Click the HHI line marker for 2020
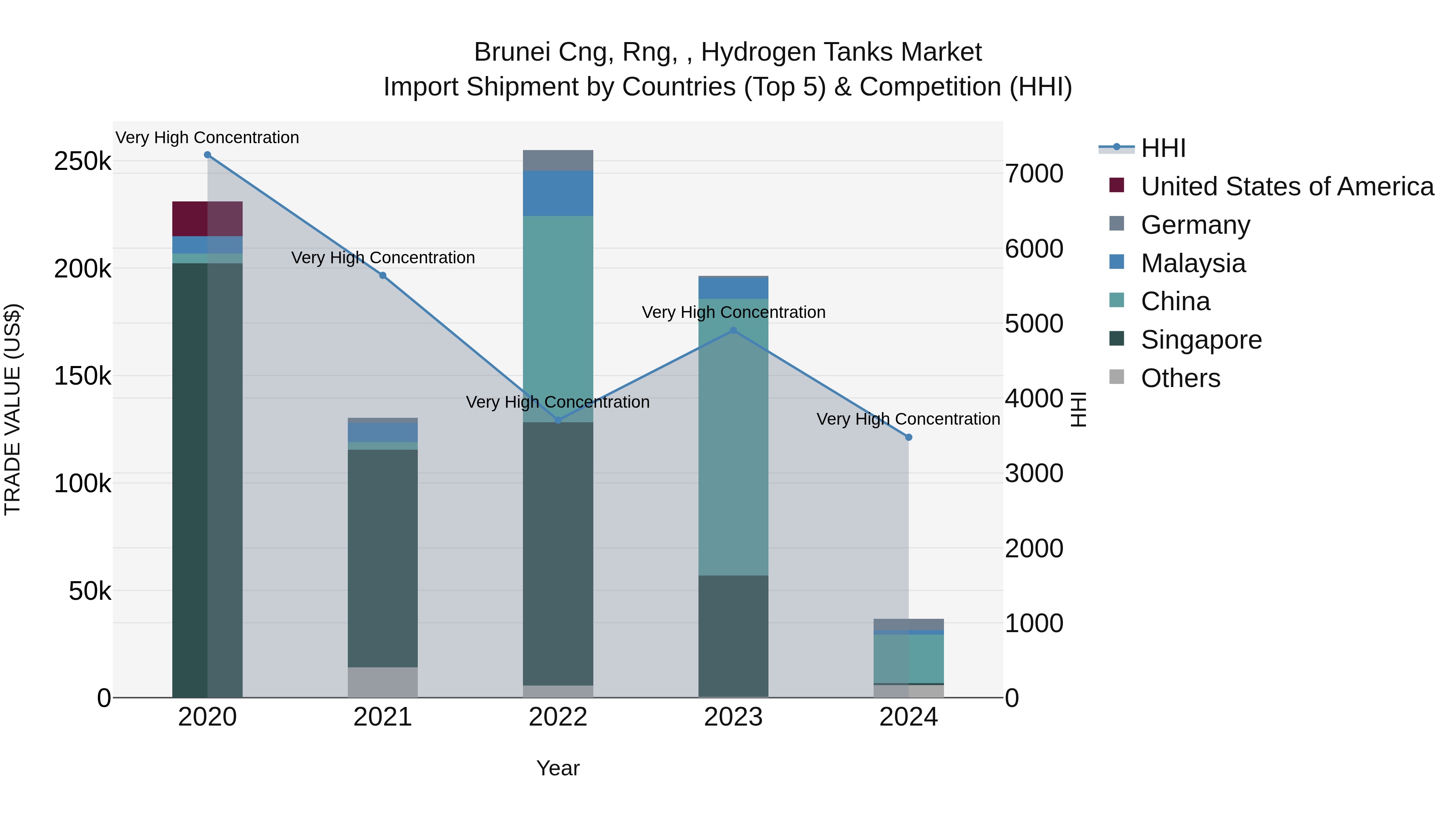The width and height of the screenshot is (1456, 819). tap(207, 155)
